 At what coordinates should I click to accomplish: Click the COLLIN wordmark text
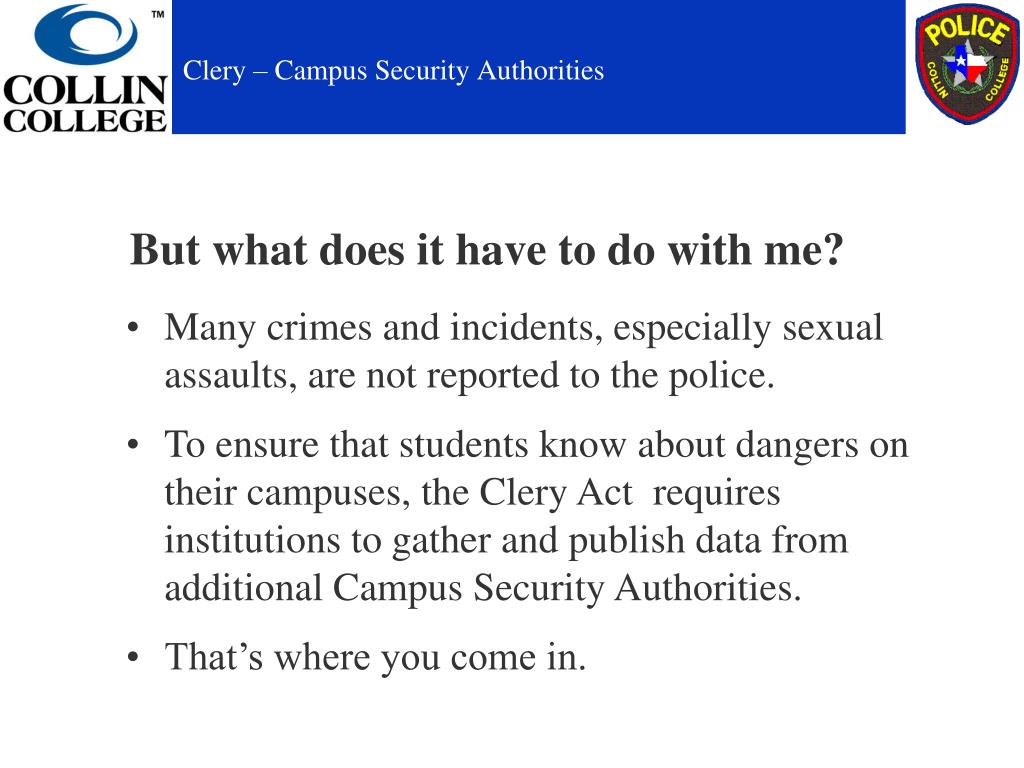click(x=85, y=89)
